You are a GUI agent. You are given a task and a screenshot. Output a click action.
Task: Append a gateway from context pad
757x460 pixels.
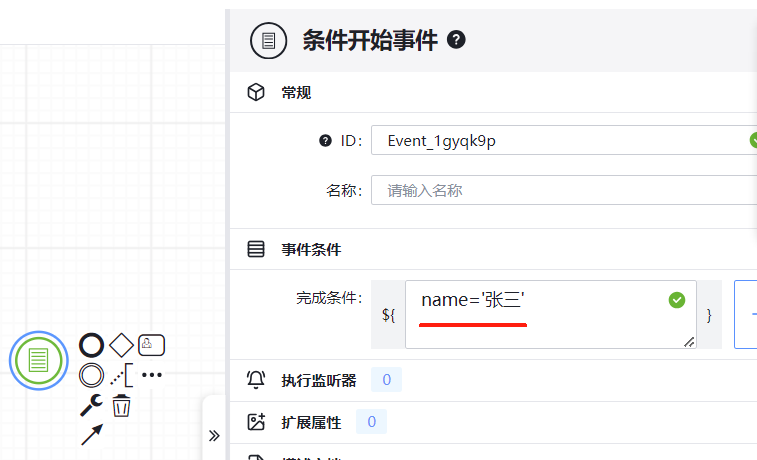(121, 345)
